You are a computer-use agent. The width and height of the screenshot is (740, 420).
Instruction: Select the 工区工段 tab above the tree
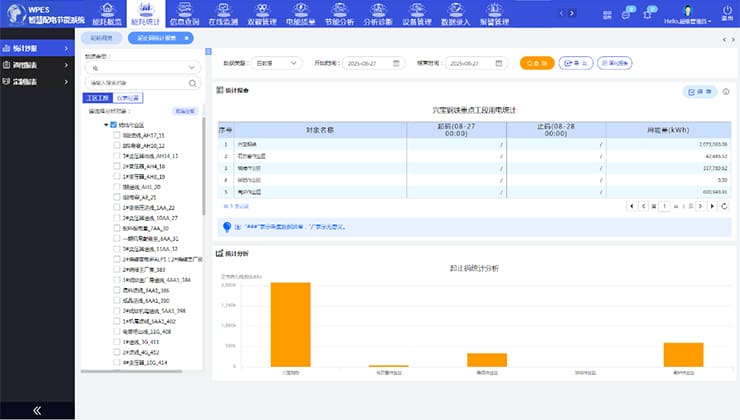point(97,98)
